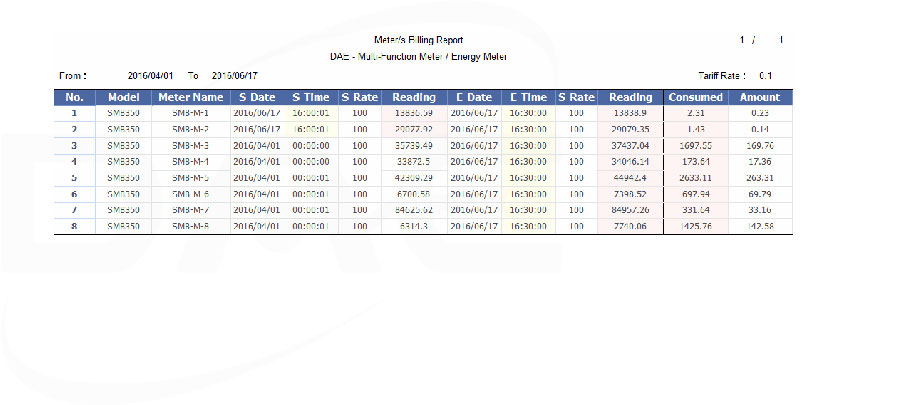The height and width of the screenshot is (405, 900).
Task: Click end reading 37437.04 in row 3
Action: pos(630,146)
